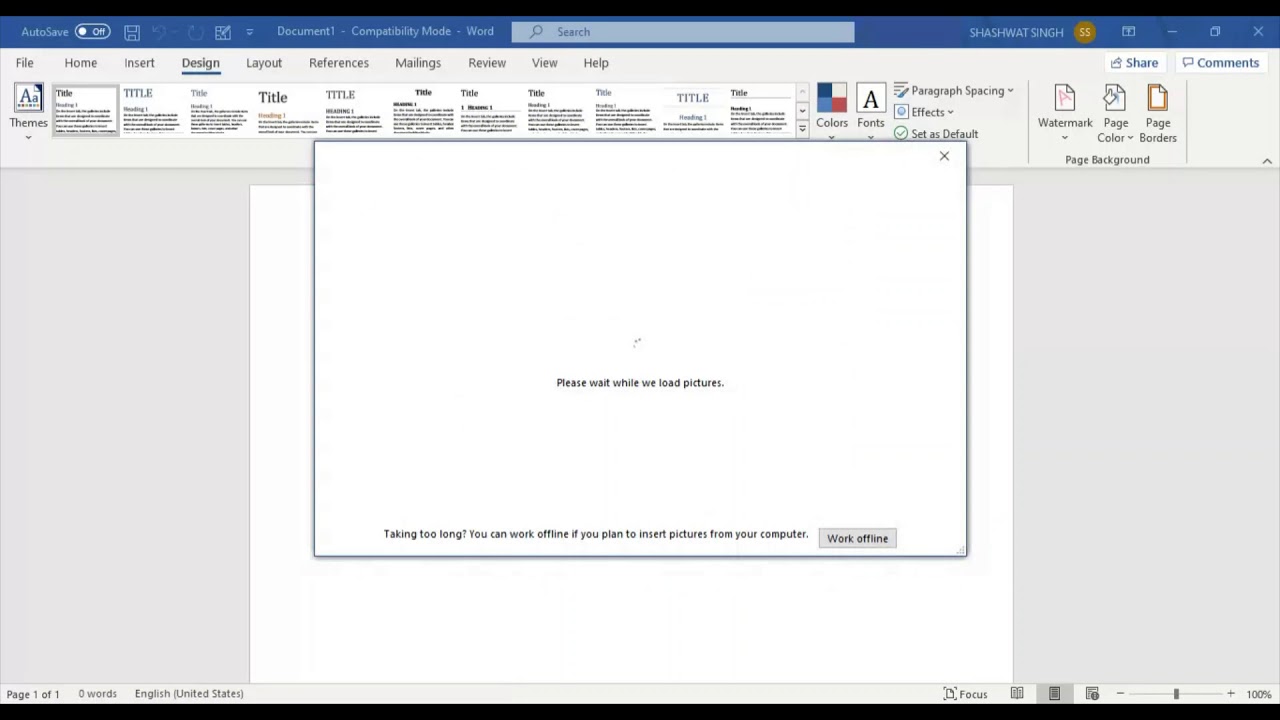
Task: Enable Focus mode
Action: 966,694
